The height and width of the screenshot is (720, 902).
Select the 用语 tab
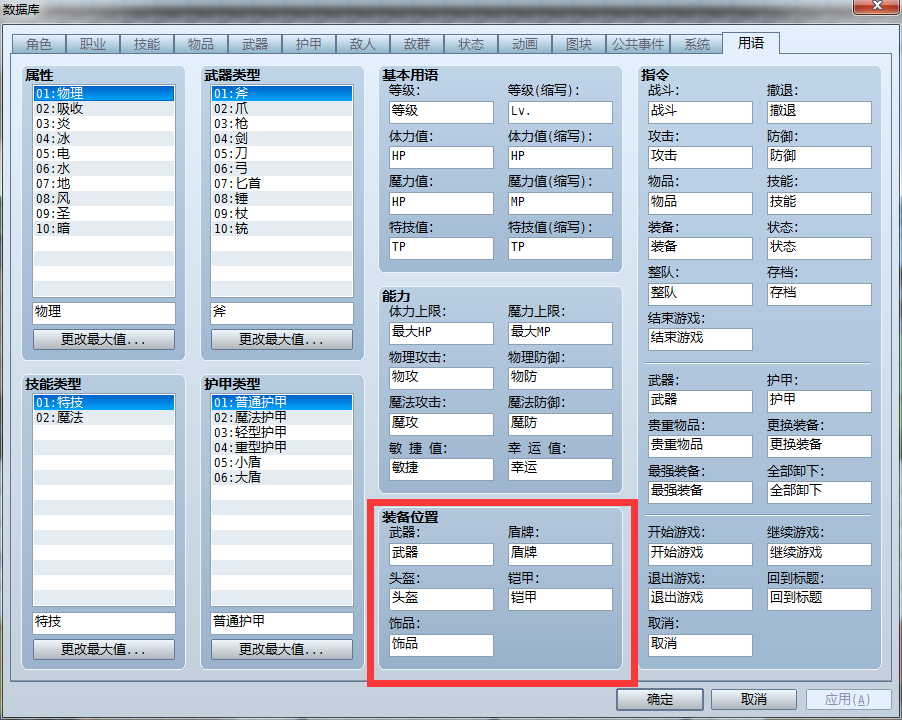(x=751, y=43)
